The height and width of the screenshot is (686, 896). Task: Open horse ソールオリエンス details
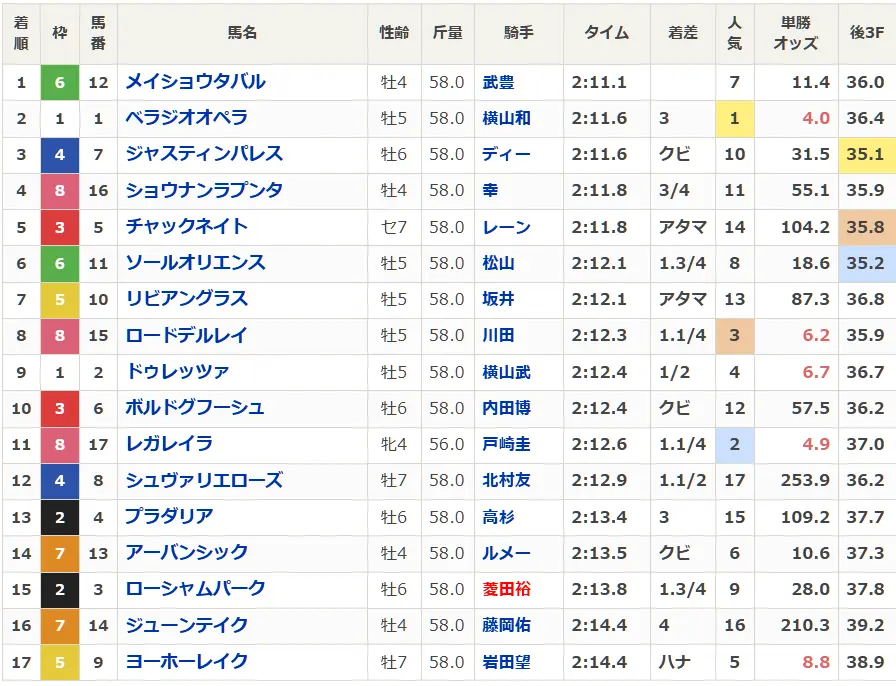pyautogui.click(x=195, y=263)
